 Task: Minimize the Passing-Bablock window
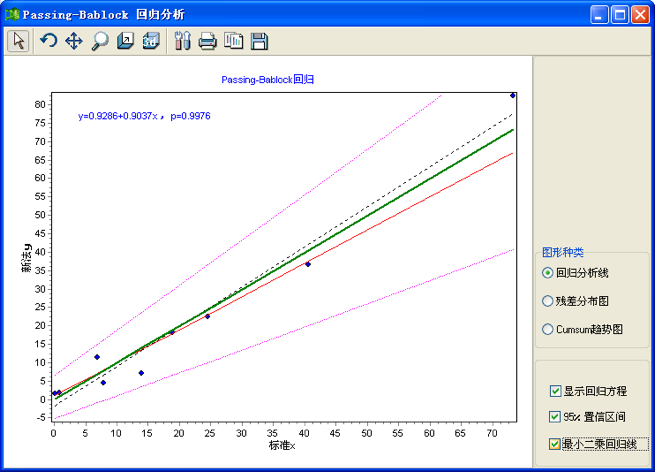pyautogui.click(x=599, y=15)
